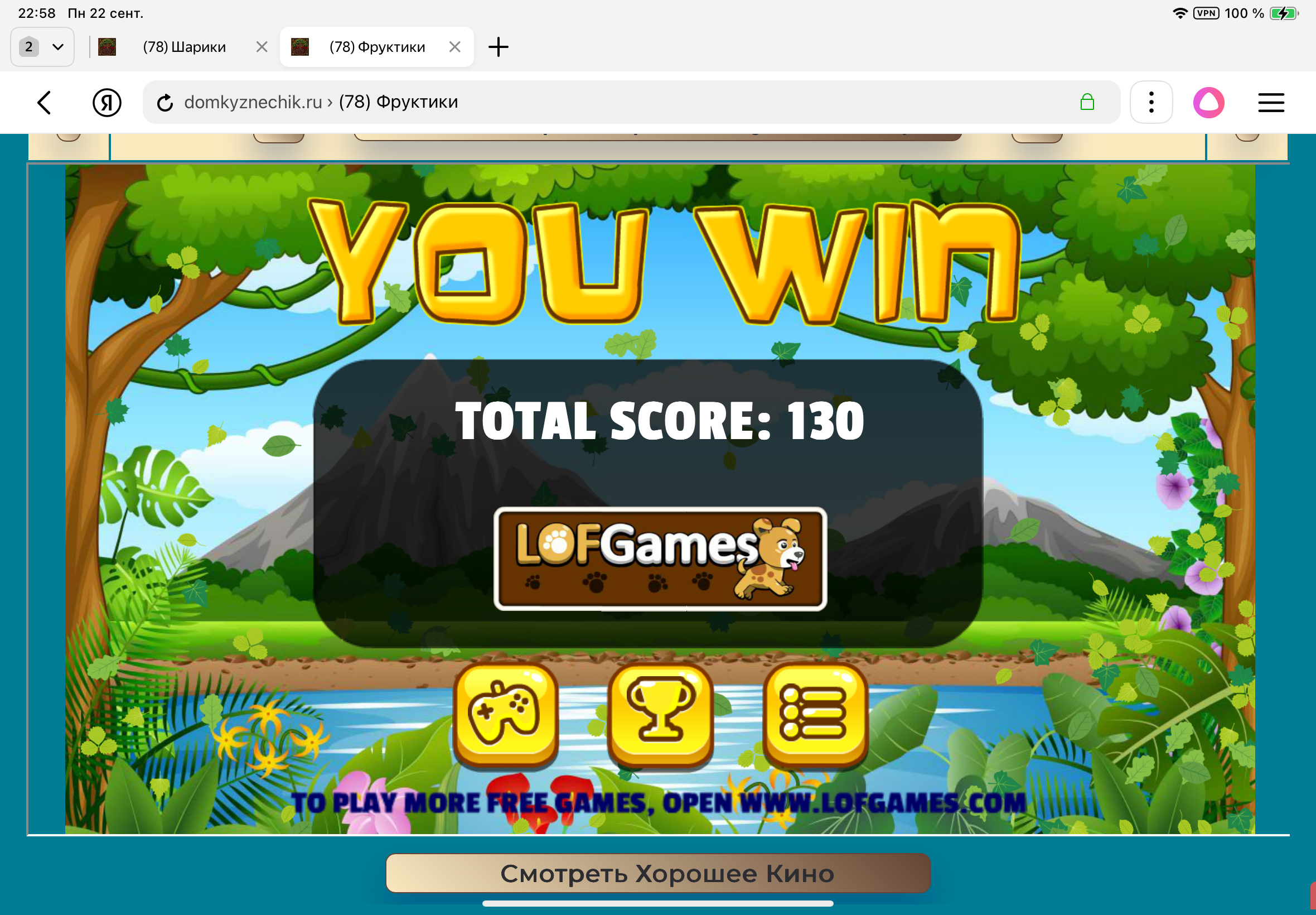Click the www.lofgames.com promo text

pos(882,803)
